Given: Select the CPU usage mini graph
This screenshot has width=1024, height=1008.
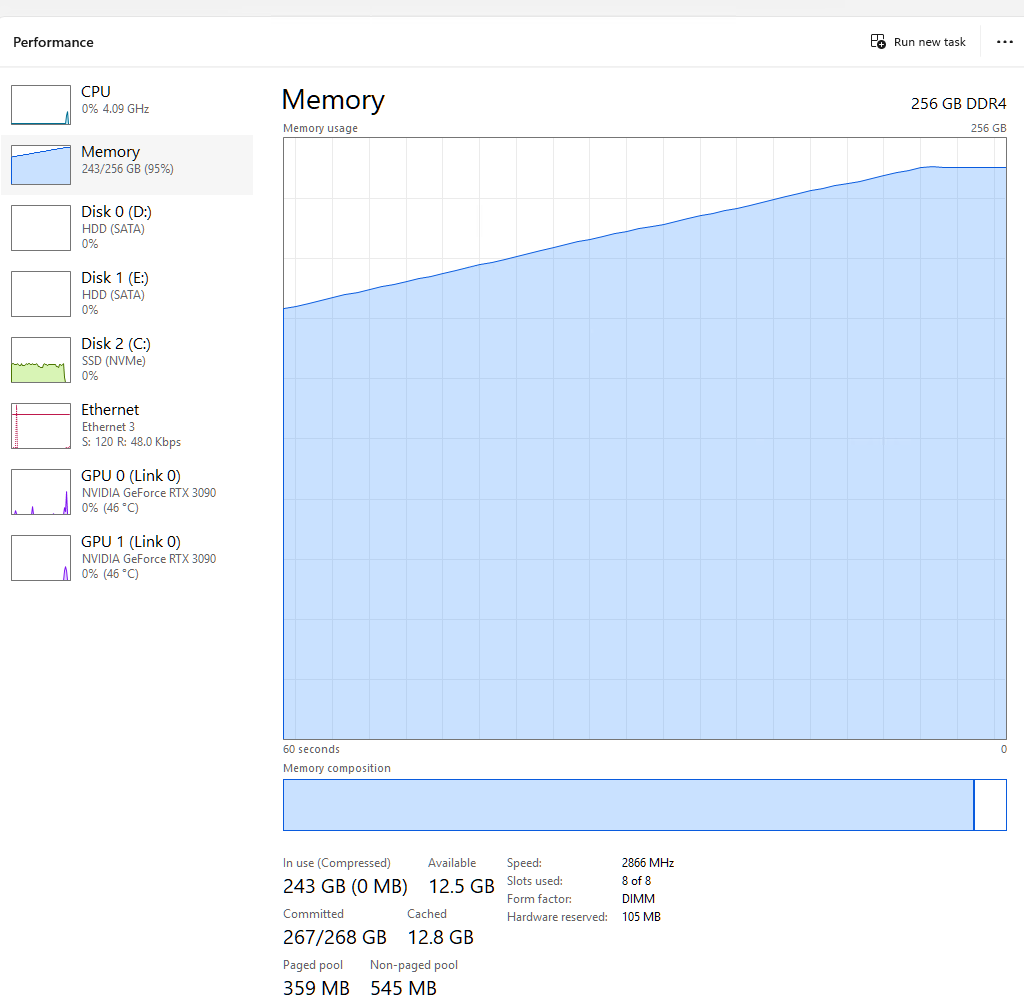Looking at the screenshot, I should pos(40,104).
